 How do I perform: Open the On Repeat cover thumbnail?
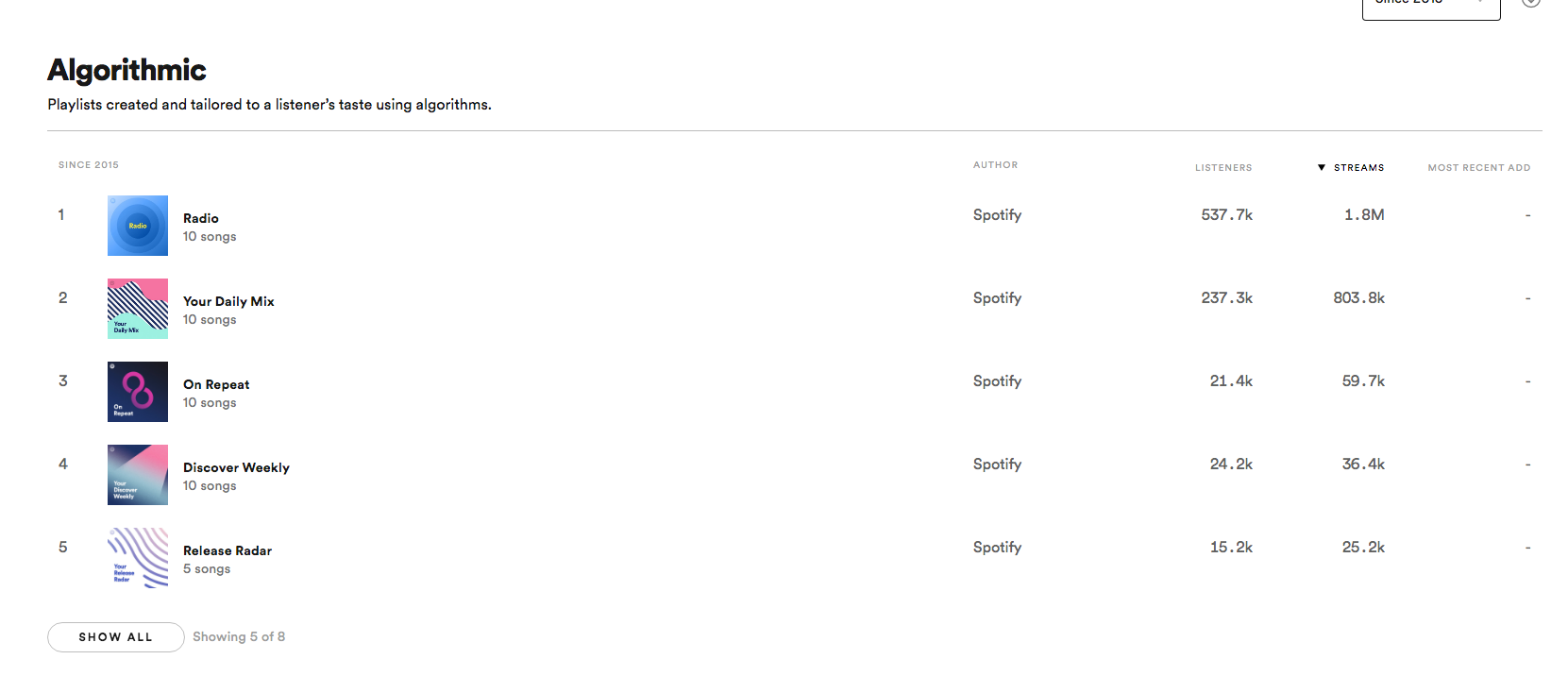point(138,392)
